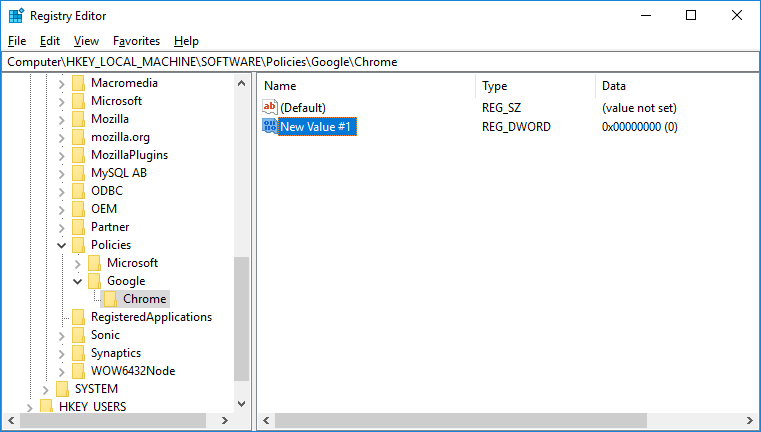
Task: Click the registry path address bar
Action: [380, 62]
